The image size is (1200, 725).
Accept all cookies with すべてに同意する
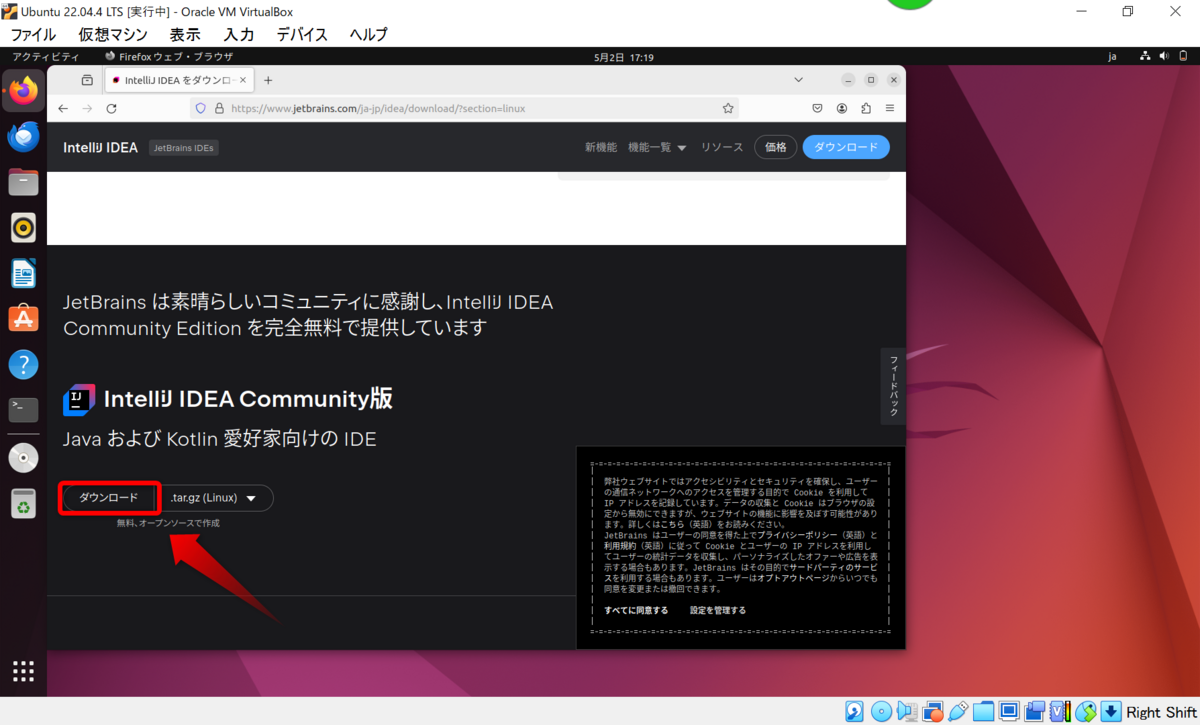(x=636, y=610)
